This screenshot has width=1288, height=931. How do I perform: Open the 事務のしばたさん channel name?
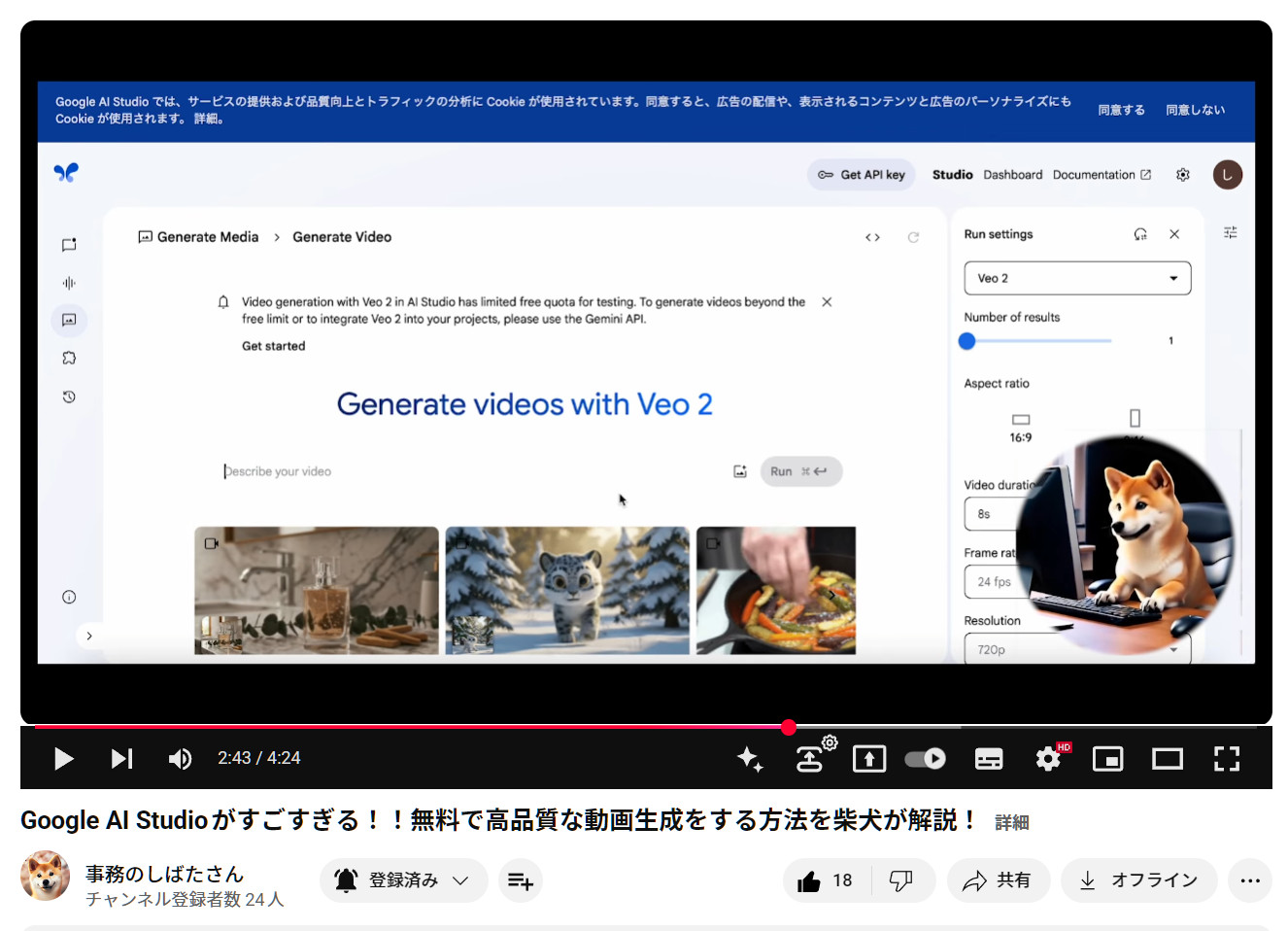164,874
